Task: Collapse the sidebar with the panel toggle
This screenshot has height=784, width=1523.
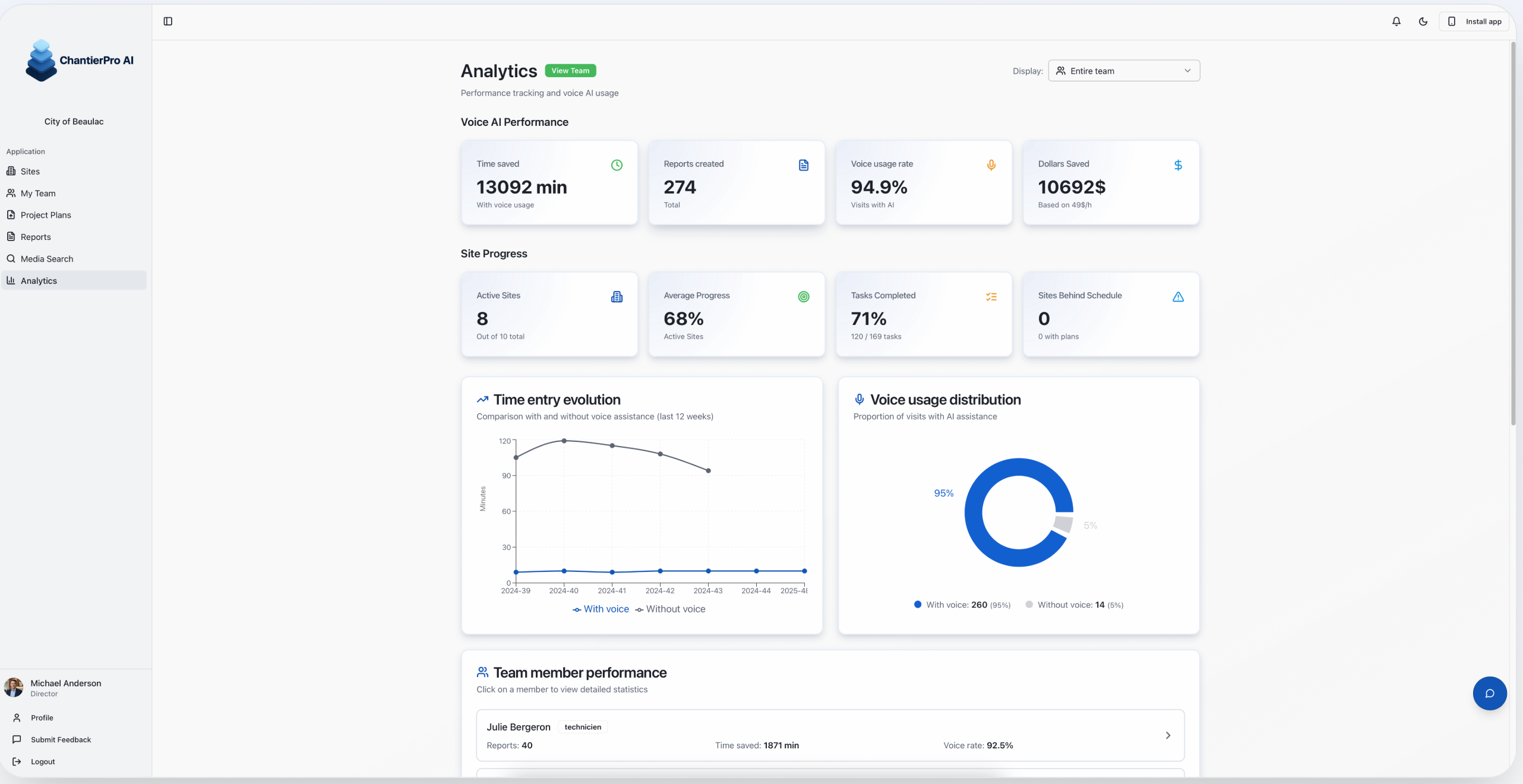Action: coord(168,21)
